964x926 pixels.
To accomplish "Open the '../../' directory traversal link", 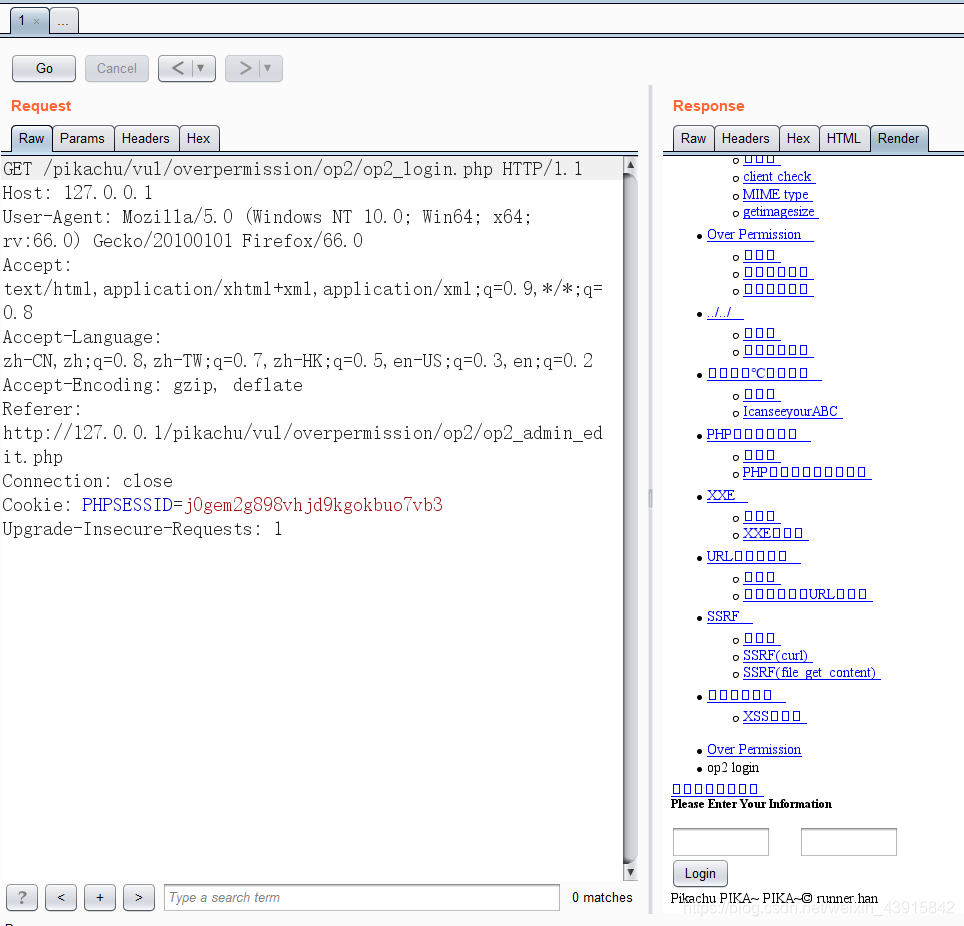I will 725,313.
